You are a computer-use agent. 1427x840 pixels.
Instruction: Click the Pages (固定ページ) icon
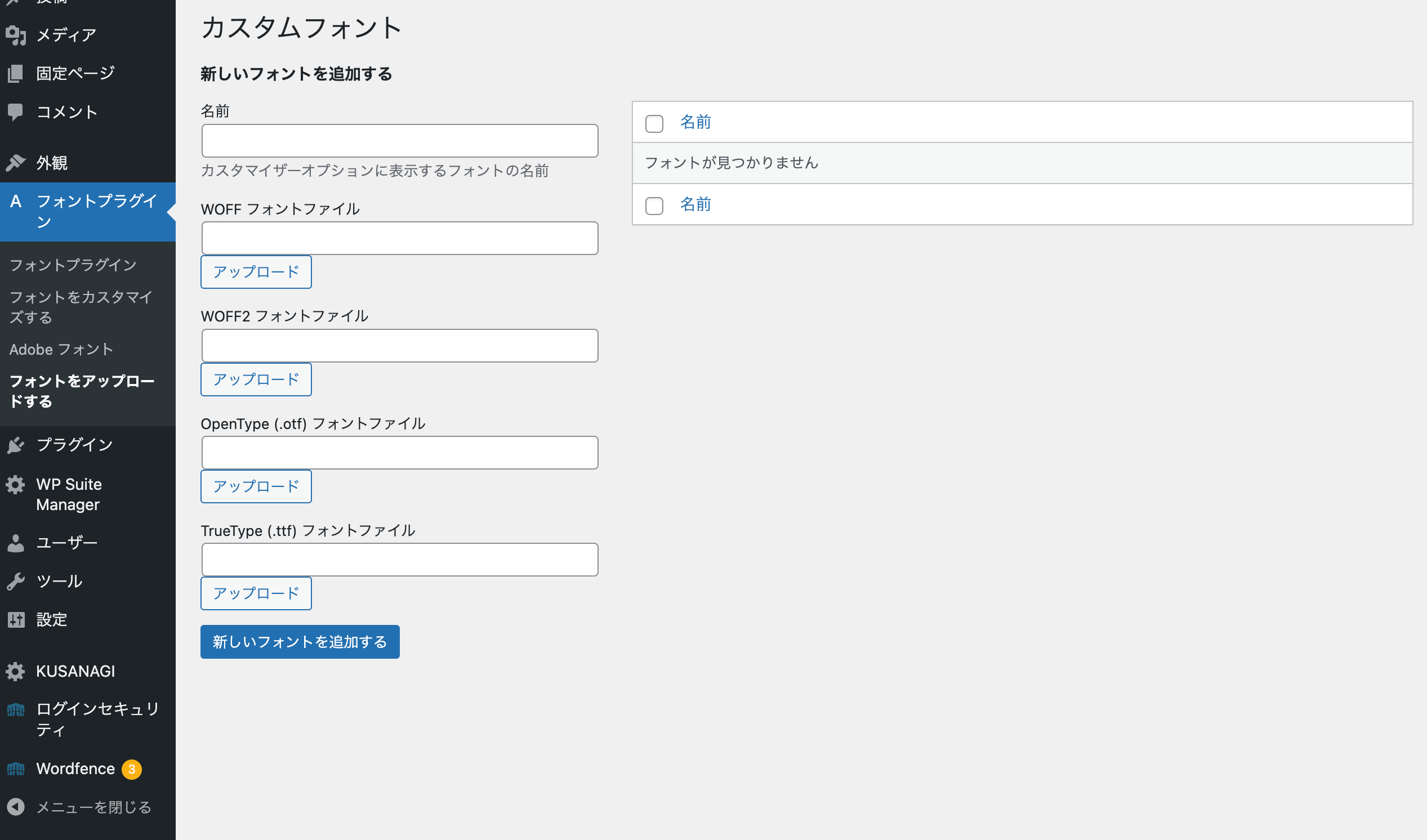point(16,74)
